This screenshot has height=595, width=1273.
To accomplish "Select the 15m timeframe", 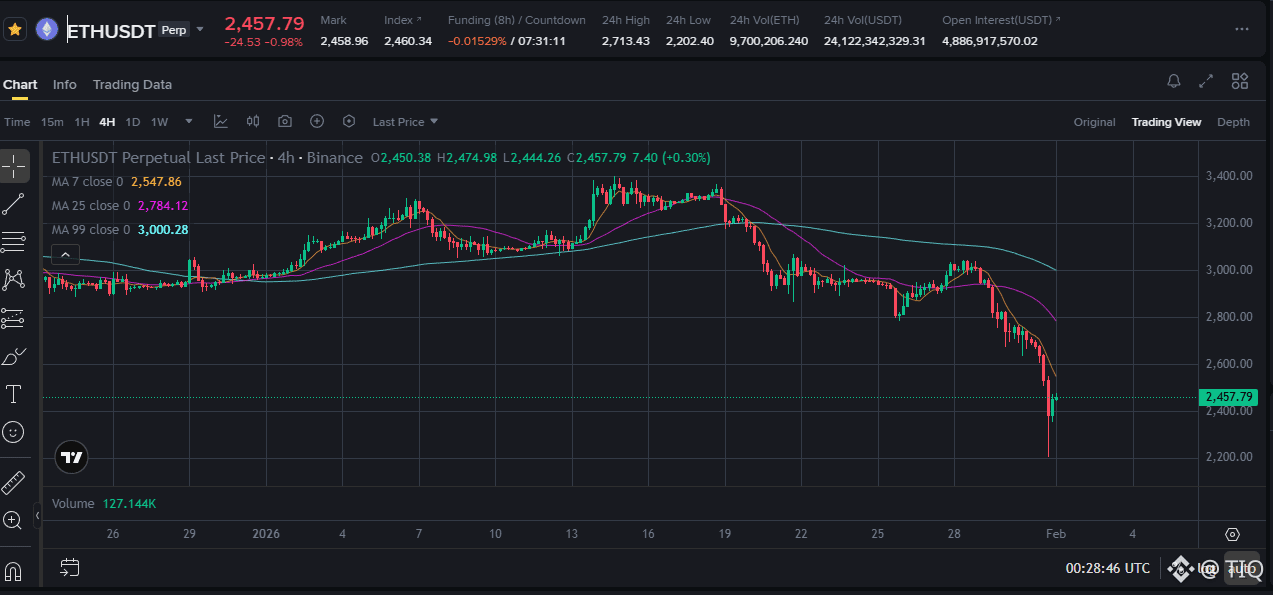I will point(52,122).
